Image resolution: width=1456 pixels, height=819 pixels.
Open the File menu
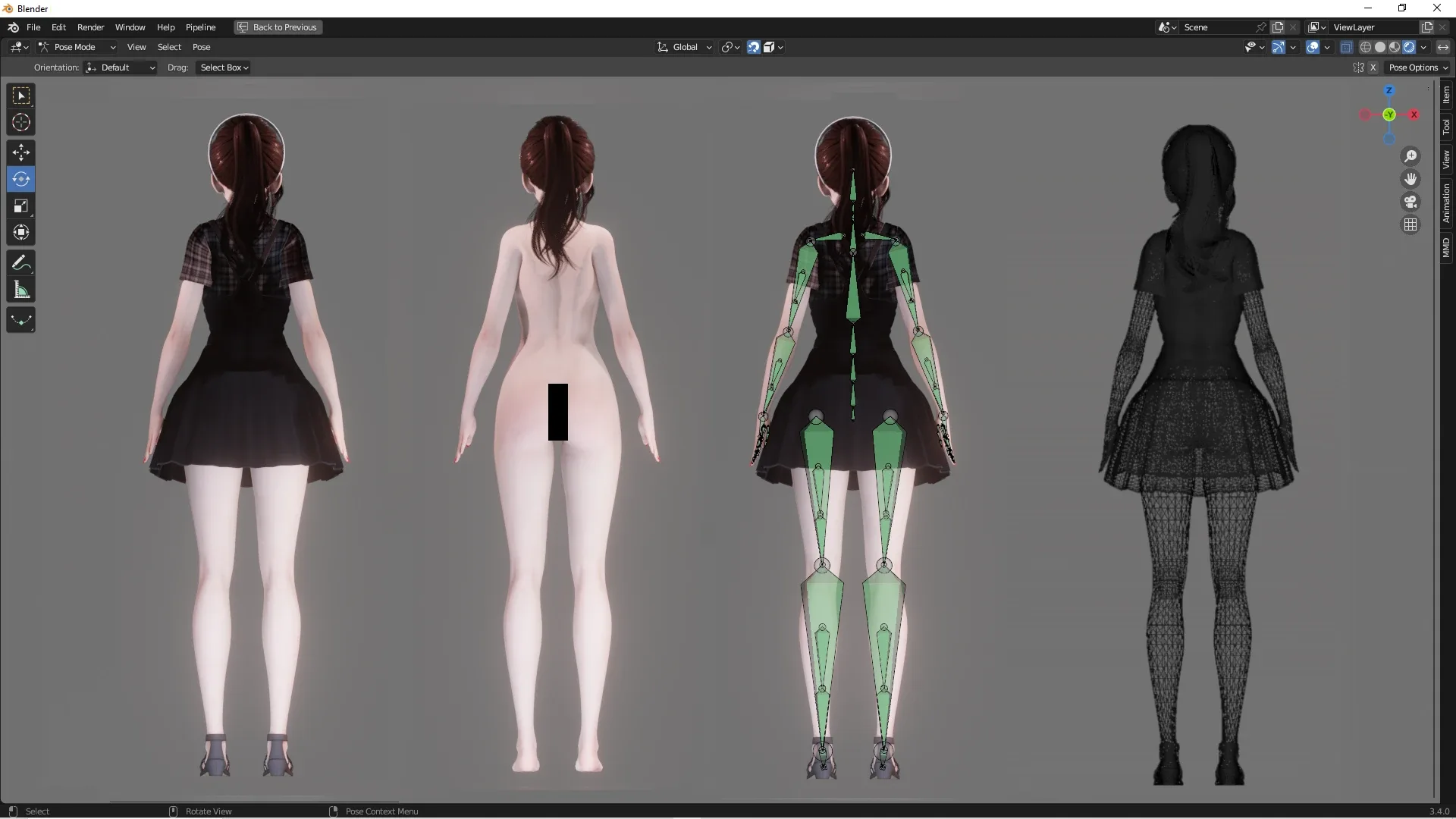33,27
